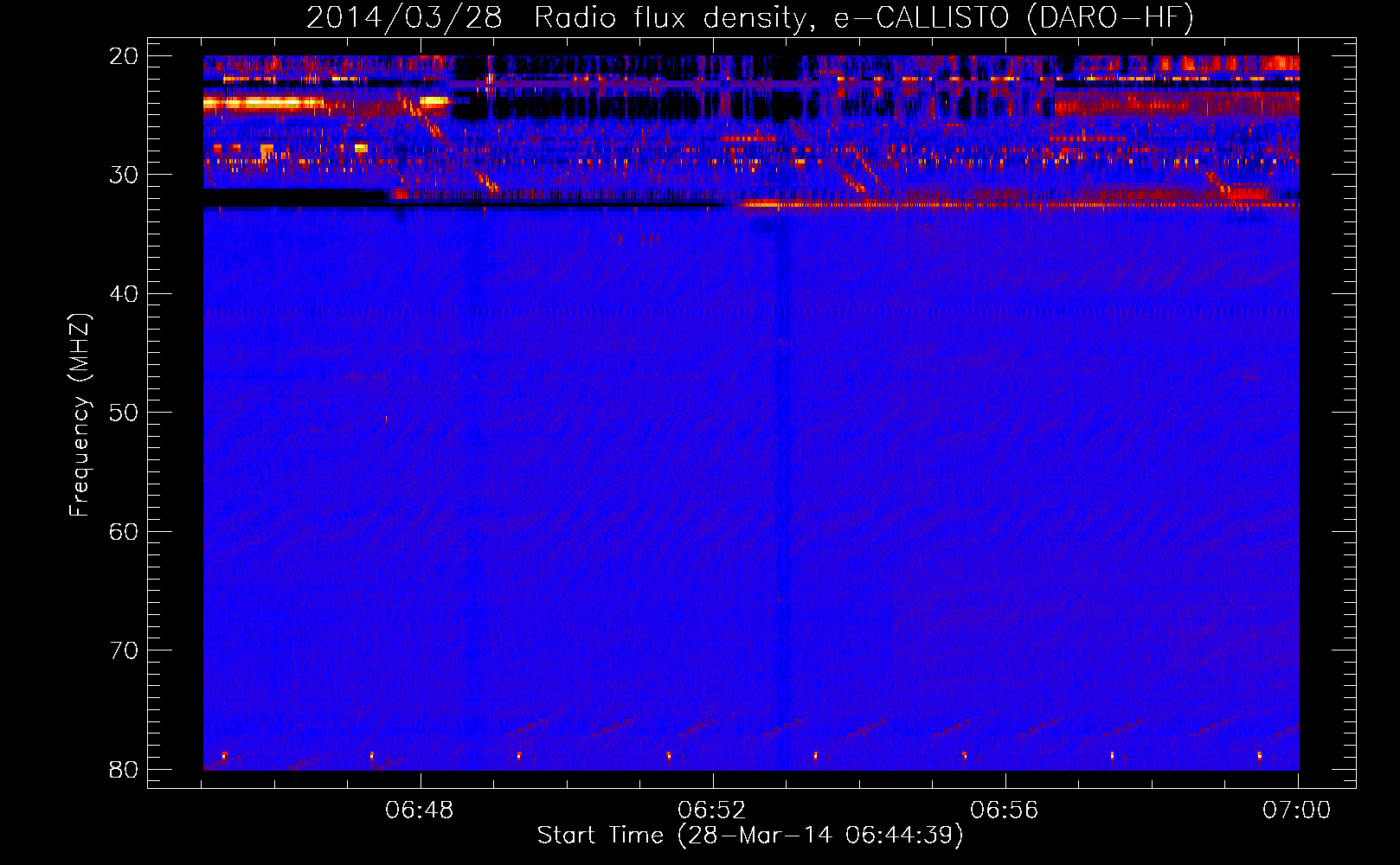The image size is (1400, 865).
Task: Click the 'Start Time (28-Mar-14 06:44:39)' label
Action: [x=750, y=836]
